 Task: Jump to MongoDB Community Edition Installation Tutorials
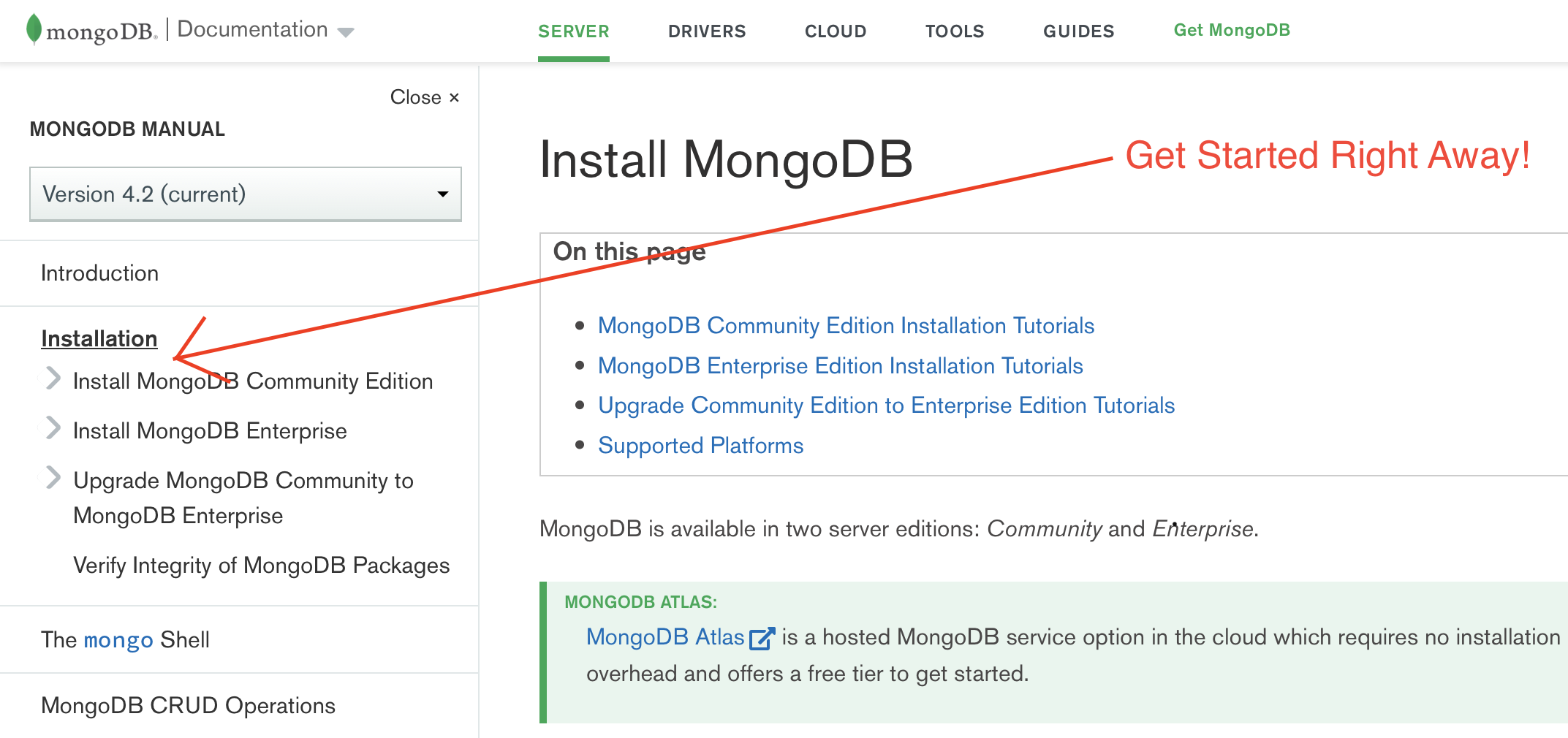(x=846, y=326)
